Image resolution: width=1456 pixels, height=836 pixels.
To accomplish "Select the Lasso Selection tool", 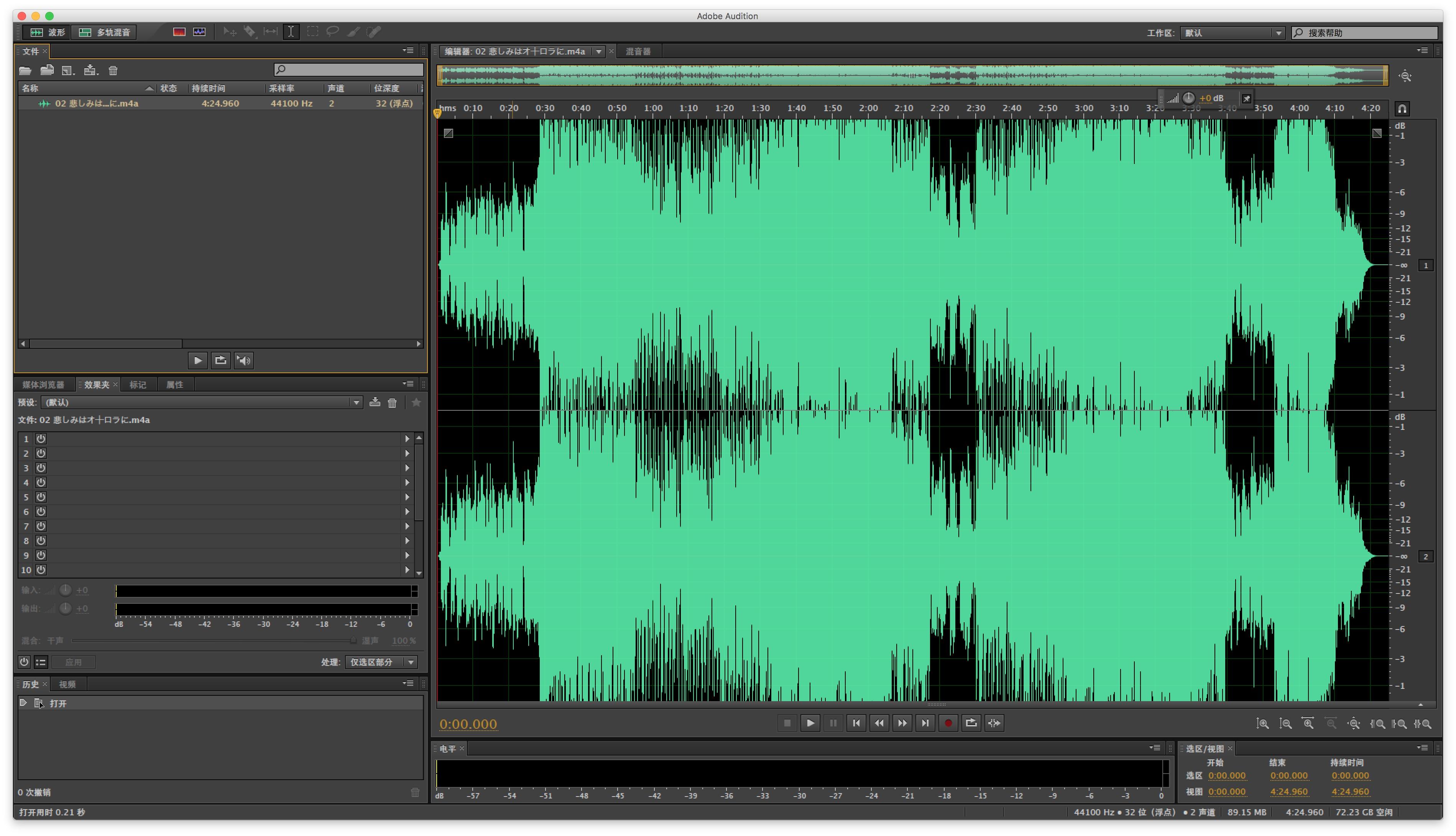I will [x=332, y=31].
